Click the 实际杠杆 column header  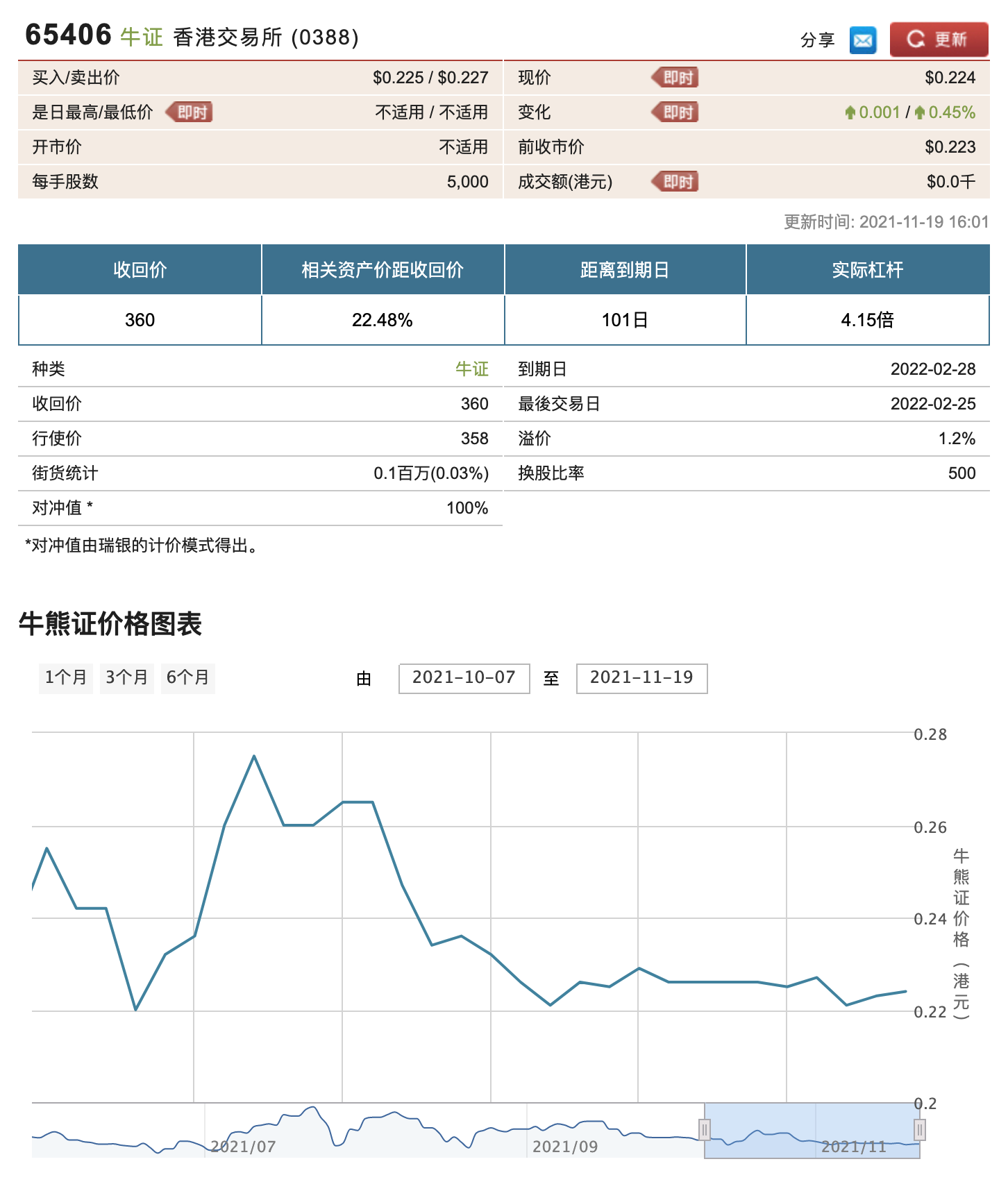[x=867, y=270]
